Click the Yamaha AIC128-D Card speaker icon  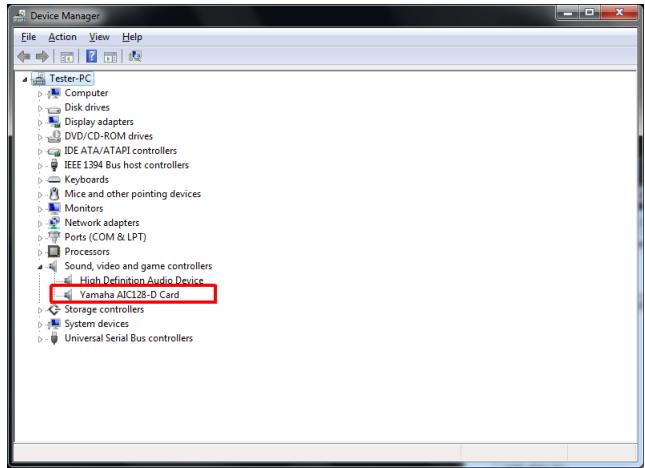tap(68, 294)
